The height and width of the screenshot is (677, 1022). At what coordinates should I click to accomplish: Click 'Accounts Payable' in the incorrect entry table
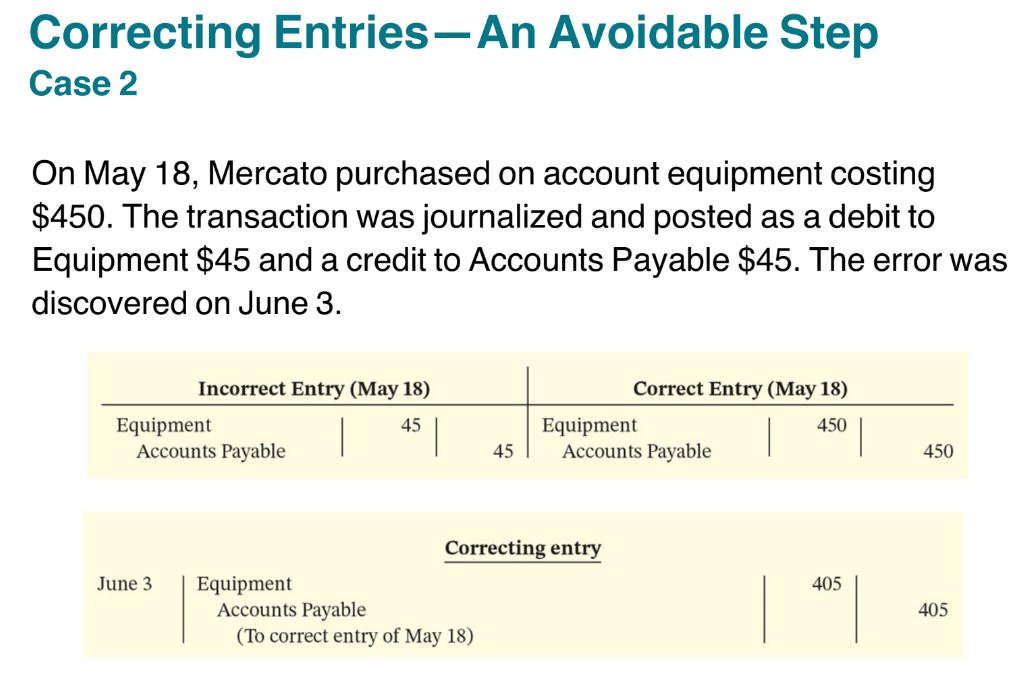(211, 452)
